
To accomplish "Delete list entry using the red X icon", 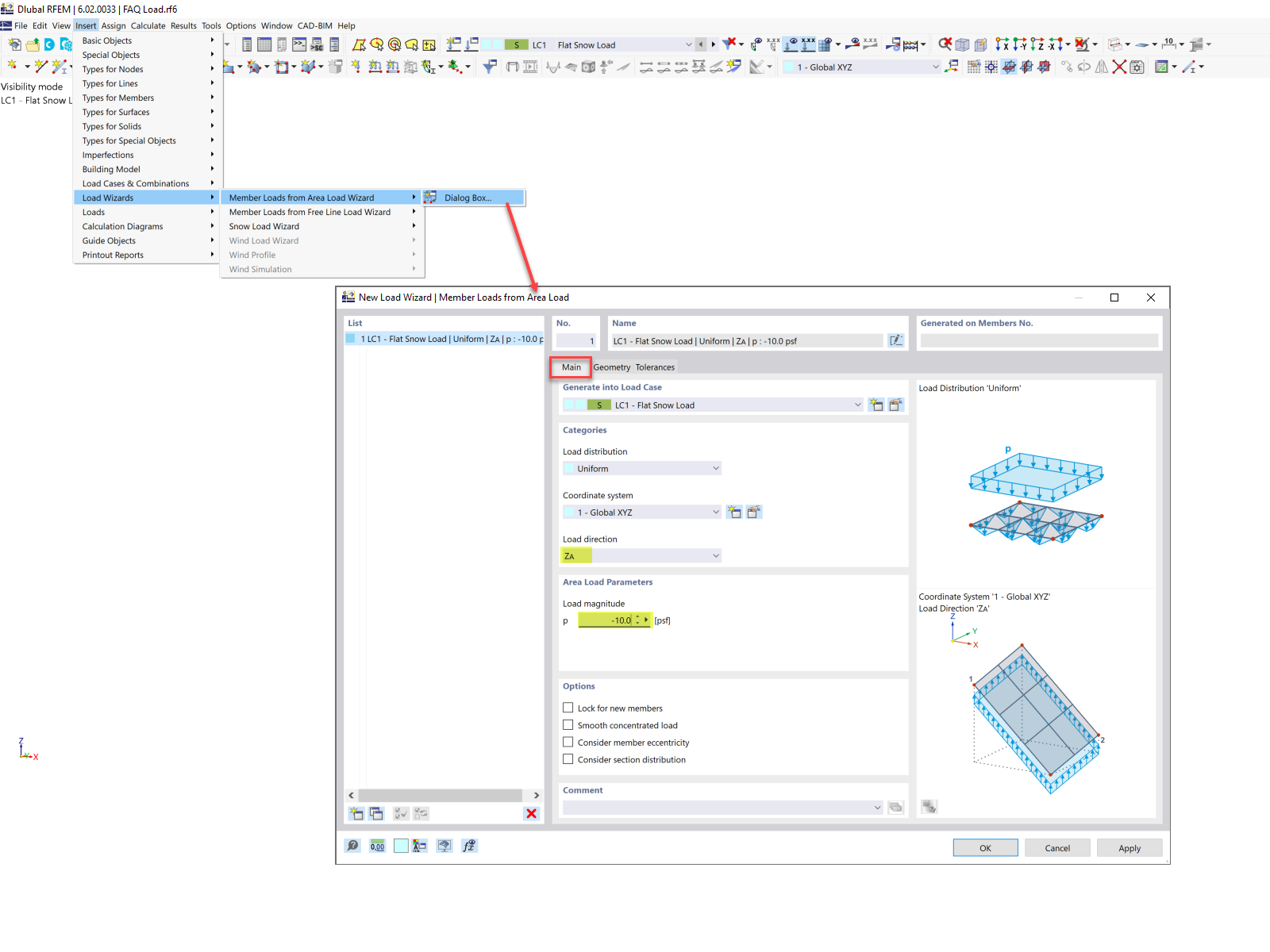I will click(531, 813).
